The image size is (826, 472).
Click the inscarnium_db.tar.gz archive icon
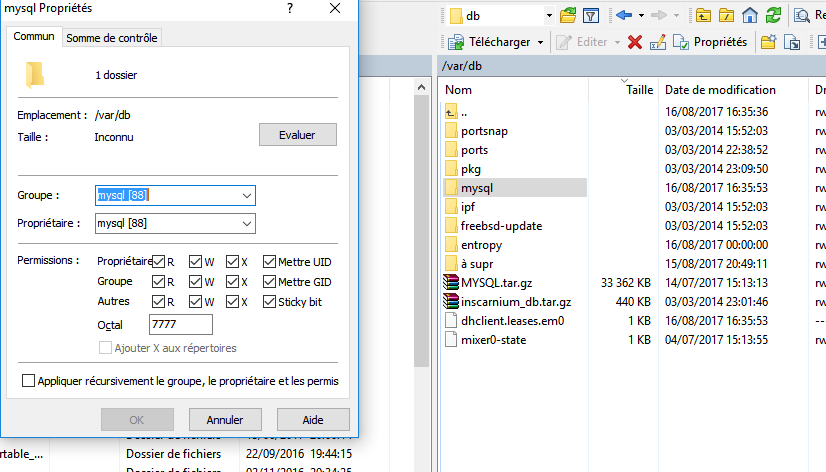point(451,302)
